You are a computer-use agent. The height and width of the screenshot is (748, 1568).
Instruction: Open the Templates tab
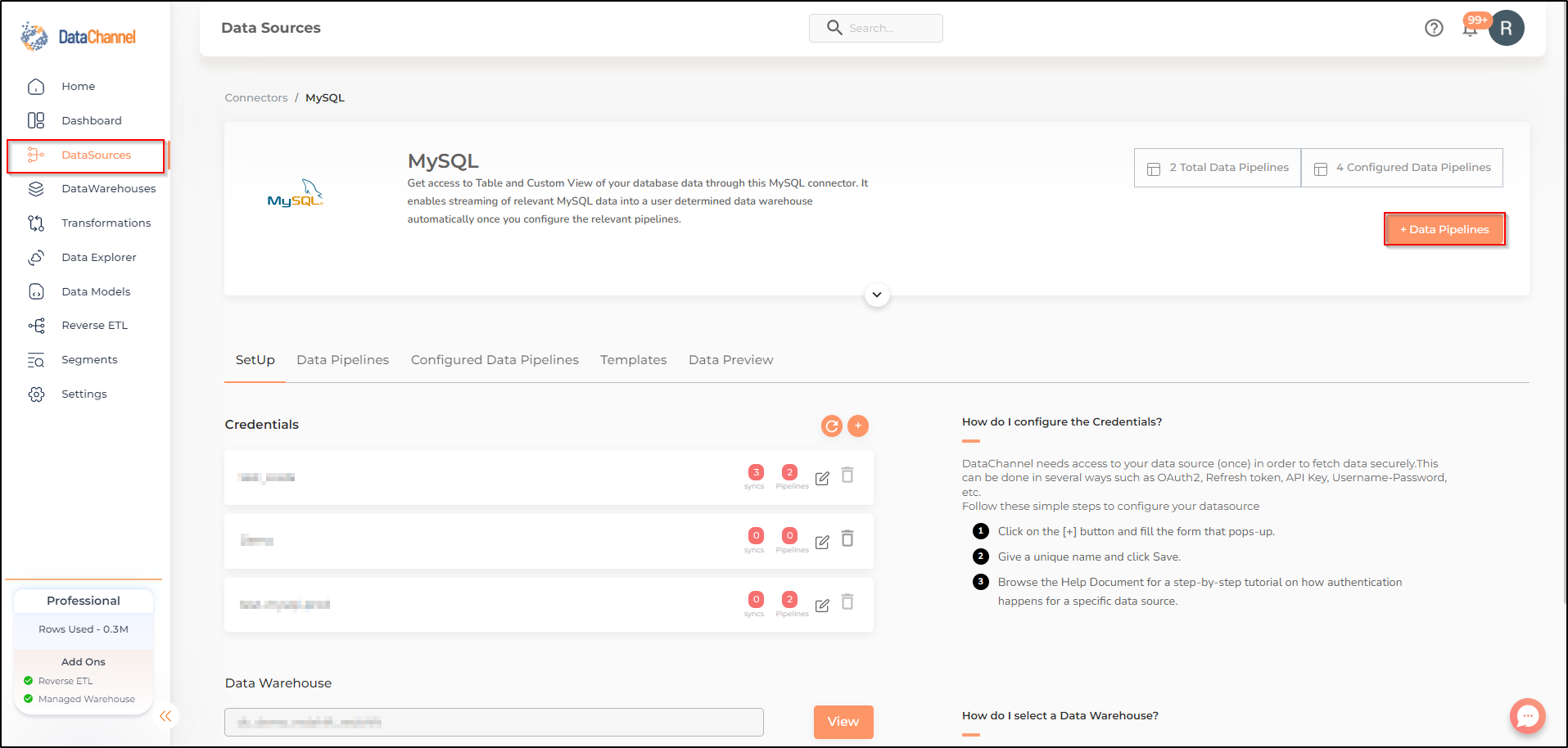pos(633,360)
